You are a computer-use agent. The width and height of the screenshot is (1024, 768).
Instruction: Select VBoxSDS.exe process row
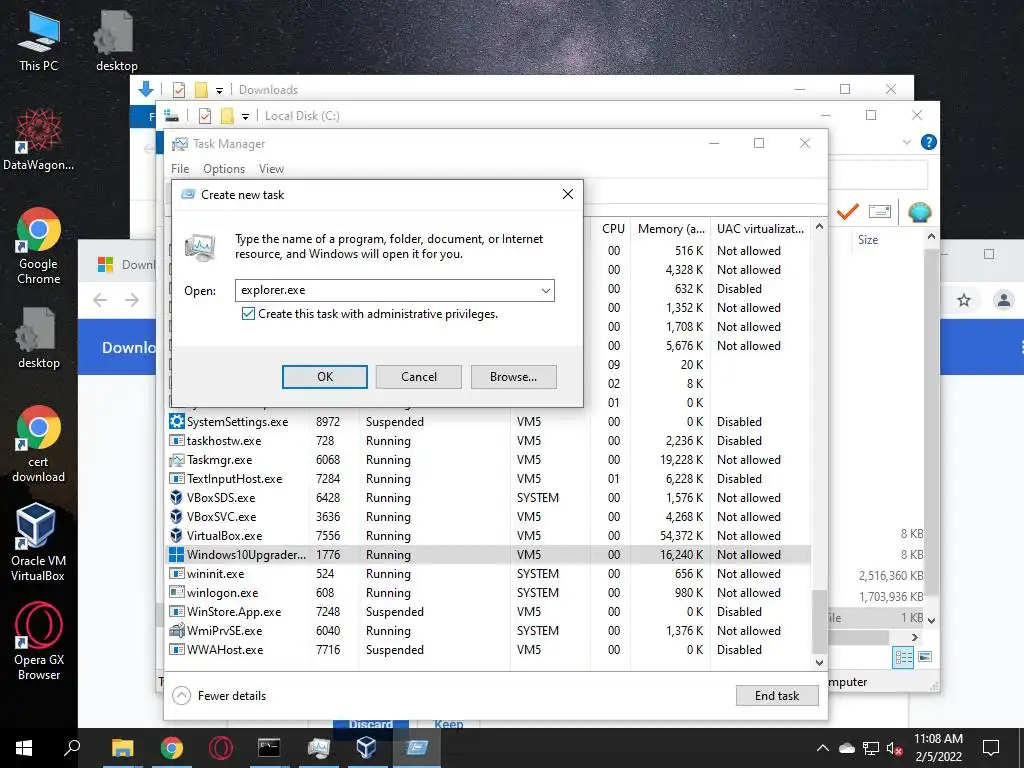(489, 498)
